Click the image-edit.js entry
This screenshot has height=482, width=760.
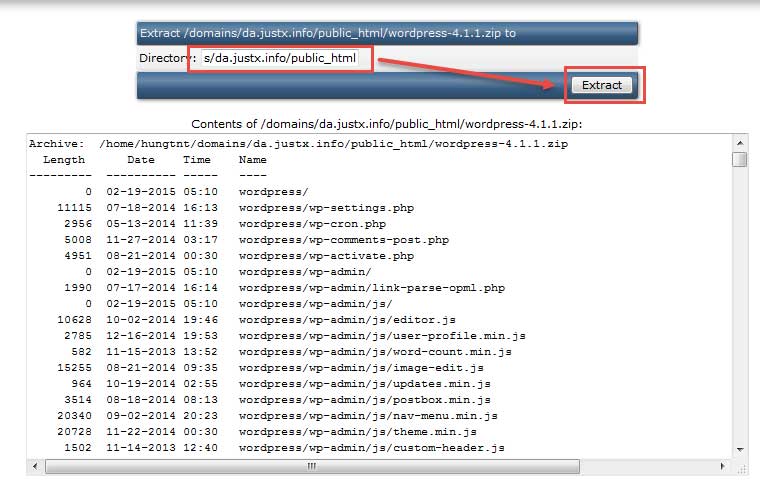click(x=361, y=368)
